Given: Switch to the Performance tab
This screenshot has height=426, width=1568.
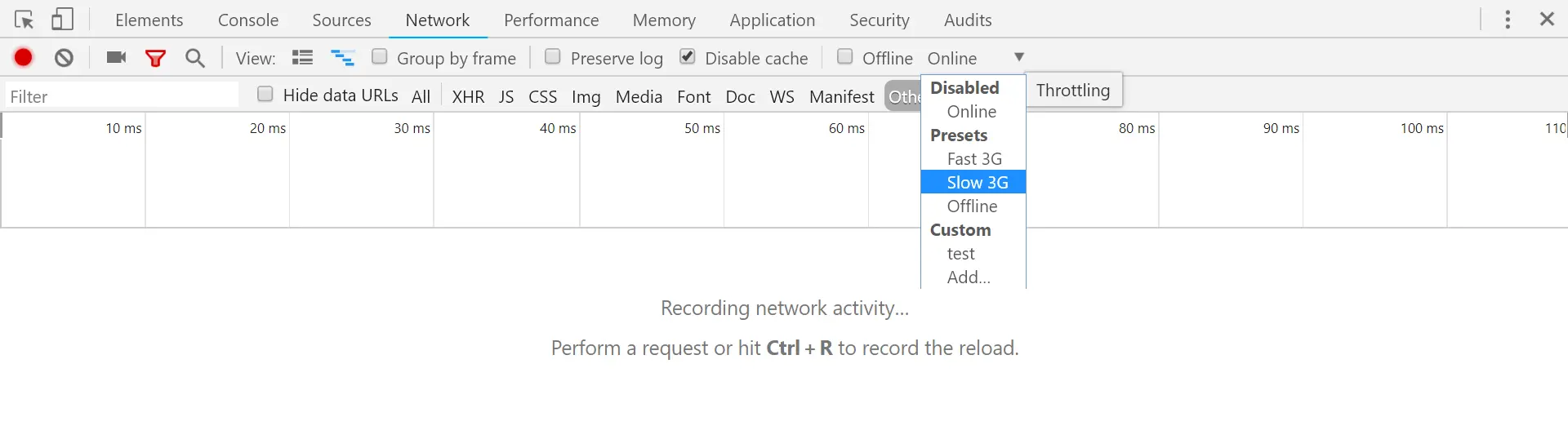Looking at the screenshot, I should coord(551,20).
